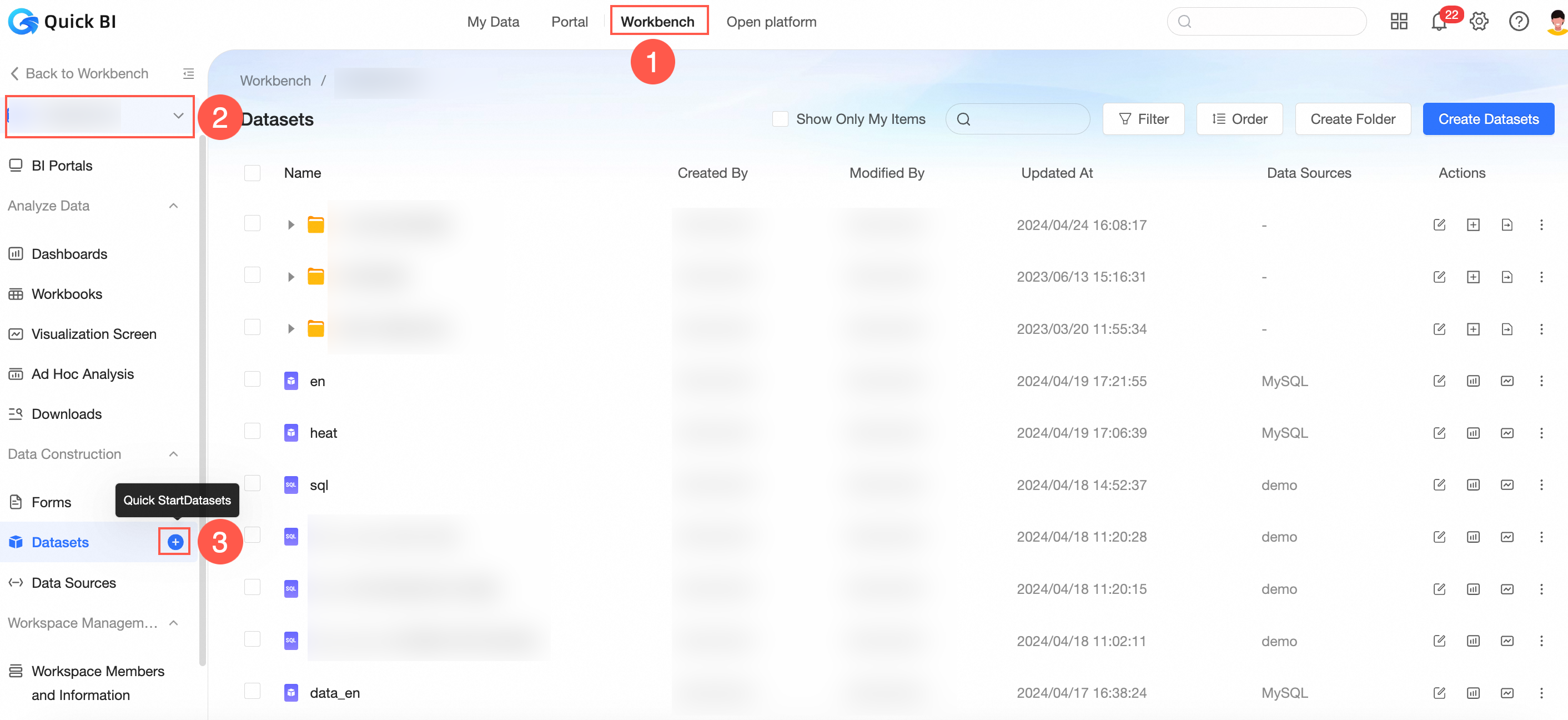The width and height of the screenshot is (1568, 720).
Task: Click the Create Folder button
Action: click(1353, 119)
